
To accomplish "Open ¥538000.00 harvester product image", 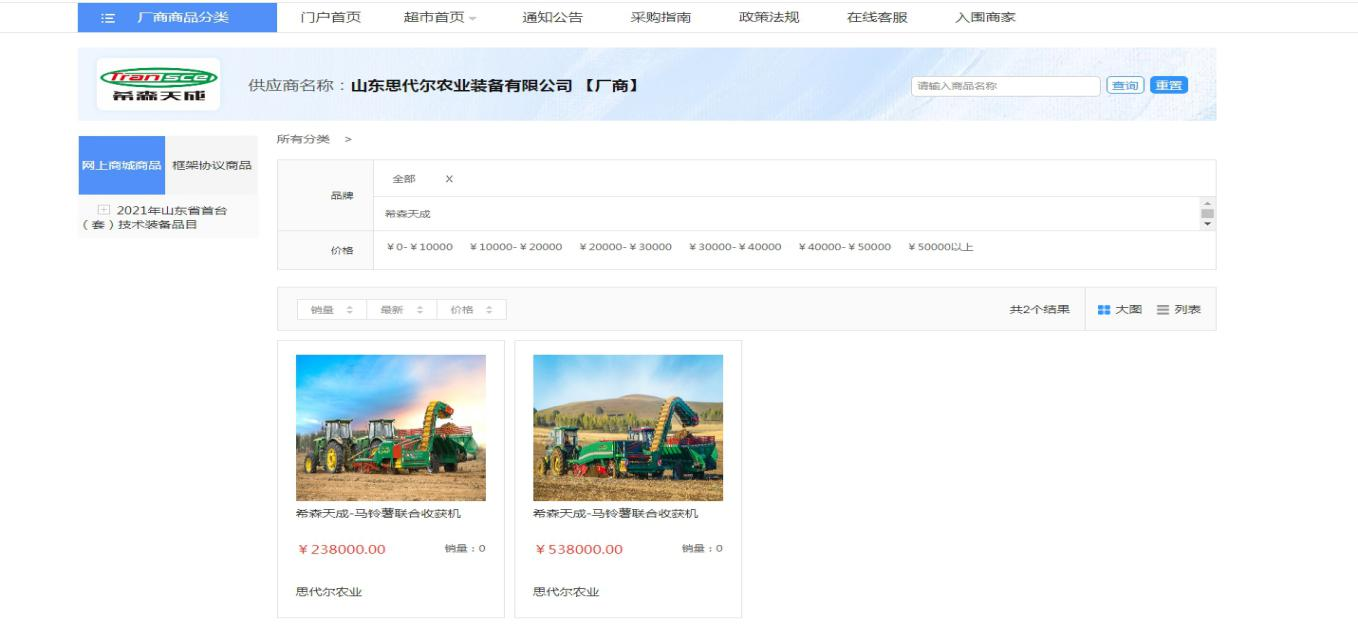I will 628,428.
